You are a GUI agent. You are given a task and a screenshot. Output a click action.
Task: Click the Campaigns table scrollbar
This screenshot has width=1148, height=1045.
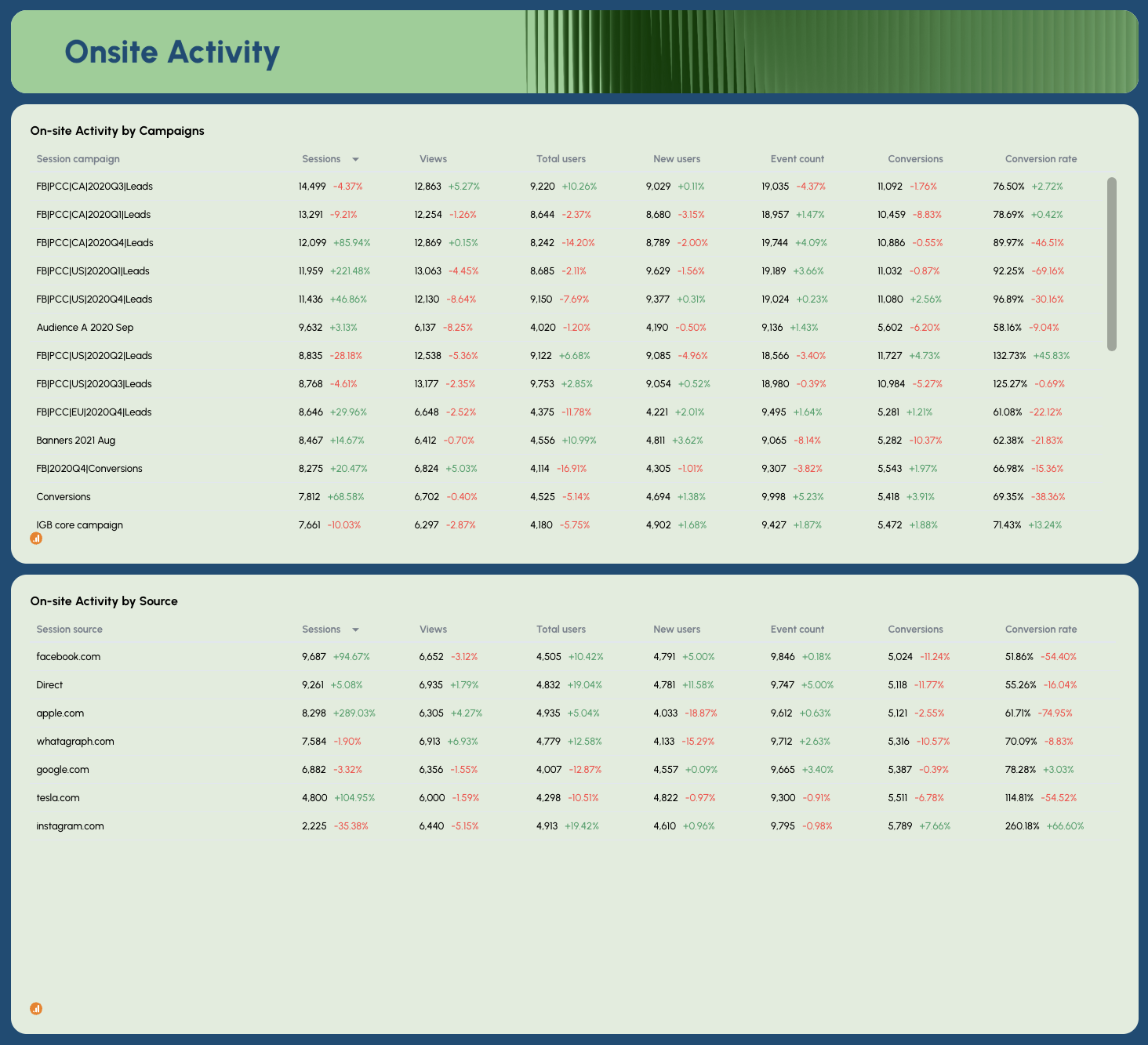[x=1112, y=263]
